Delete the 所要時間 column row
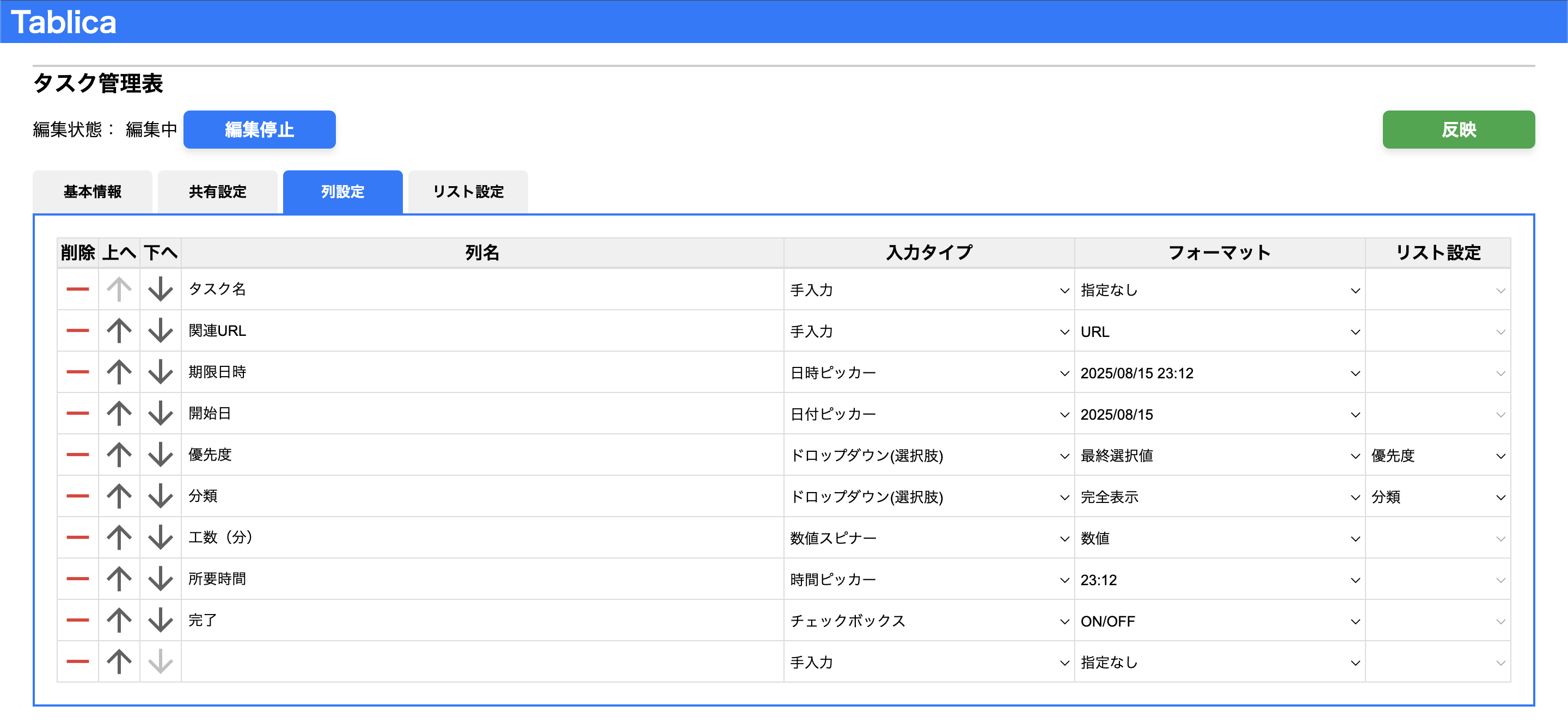This screenshot has width=1568, height=724. [77, 579]
